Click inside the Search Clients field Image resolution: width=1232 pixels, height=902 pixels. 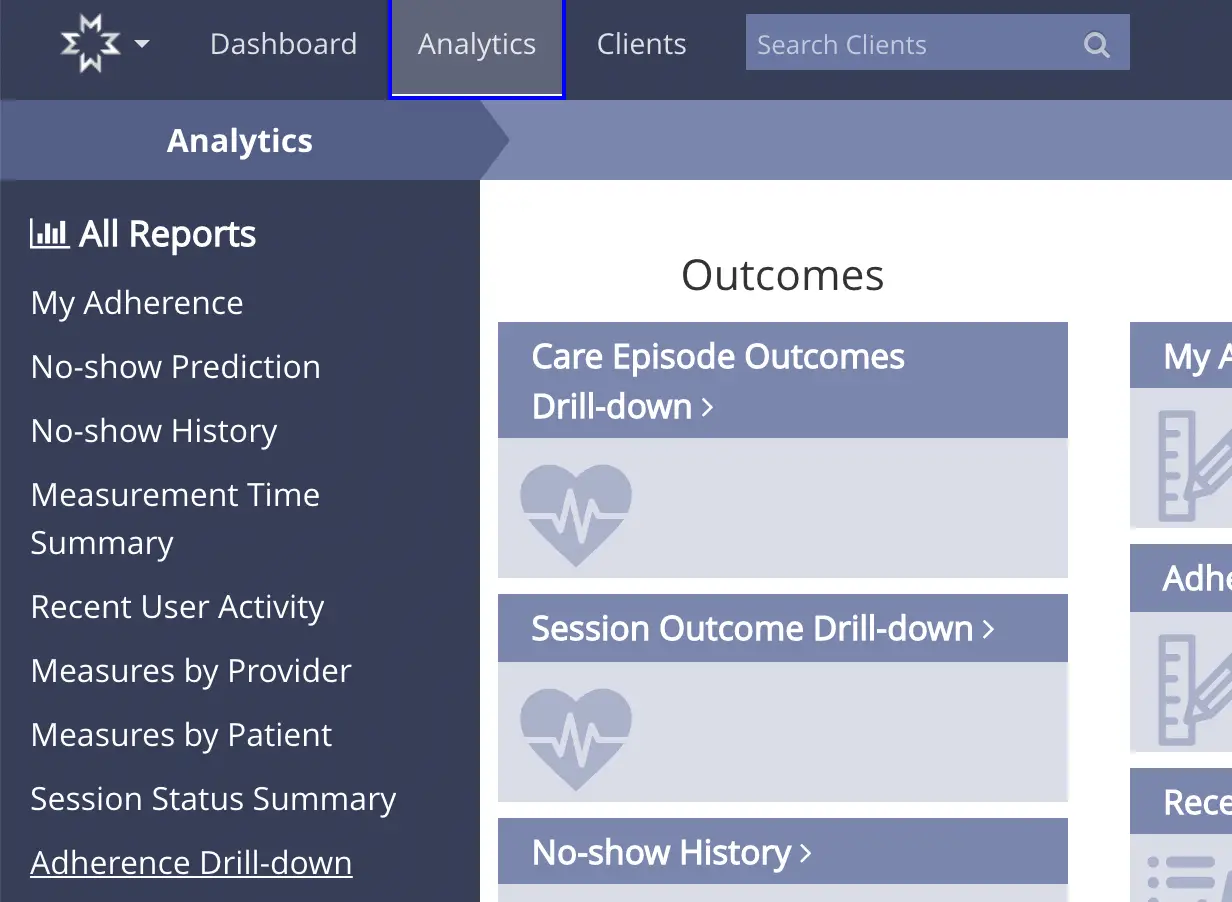[x=900, y=43]
